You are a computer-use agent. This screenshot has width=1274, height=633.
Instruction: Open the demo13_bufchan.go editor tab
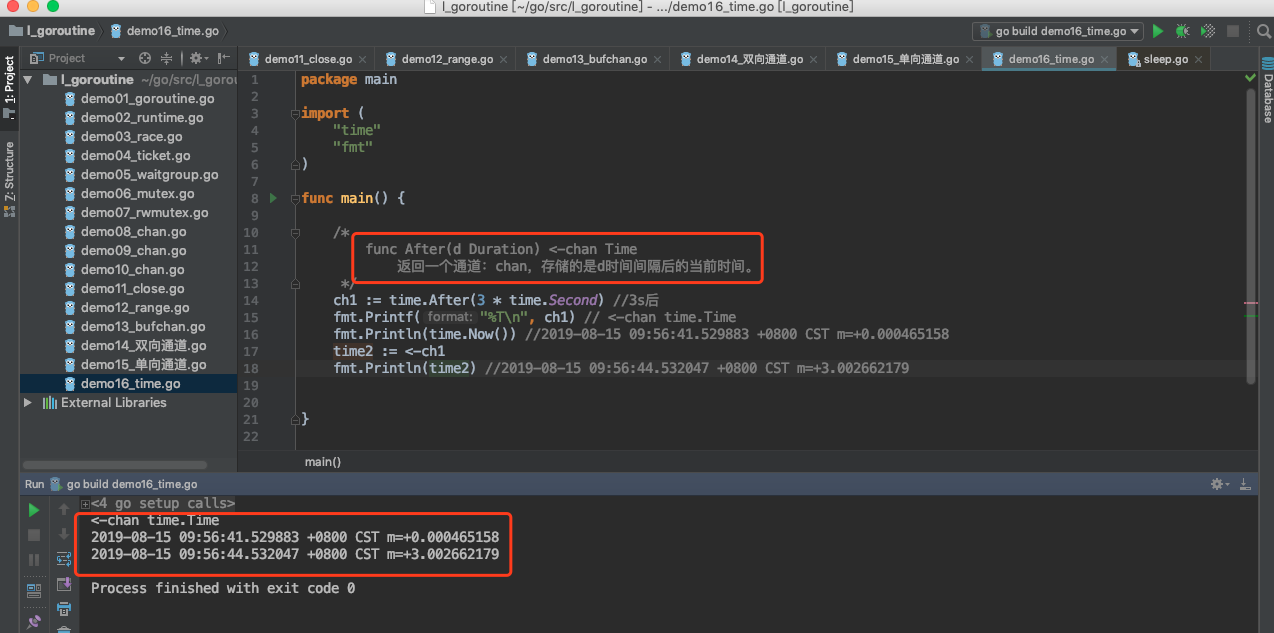[x=593, y=59]
